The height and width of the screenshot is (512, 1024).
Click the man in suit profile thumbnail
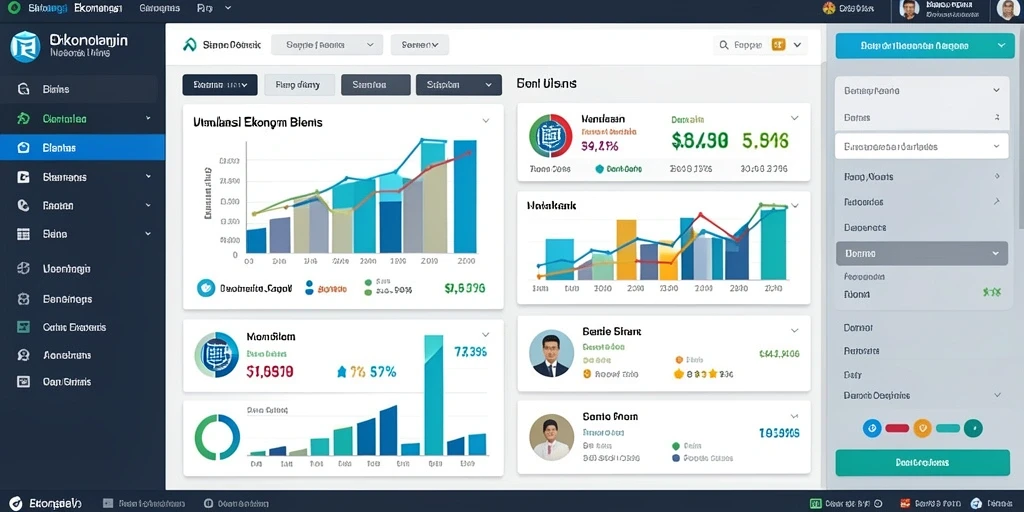point(551,353)
